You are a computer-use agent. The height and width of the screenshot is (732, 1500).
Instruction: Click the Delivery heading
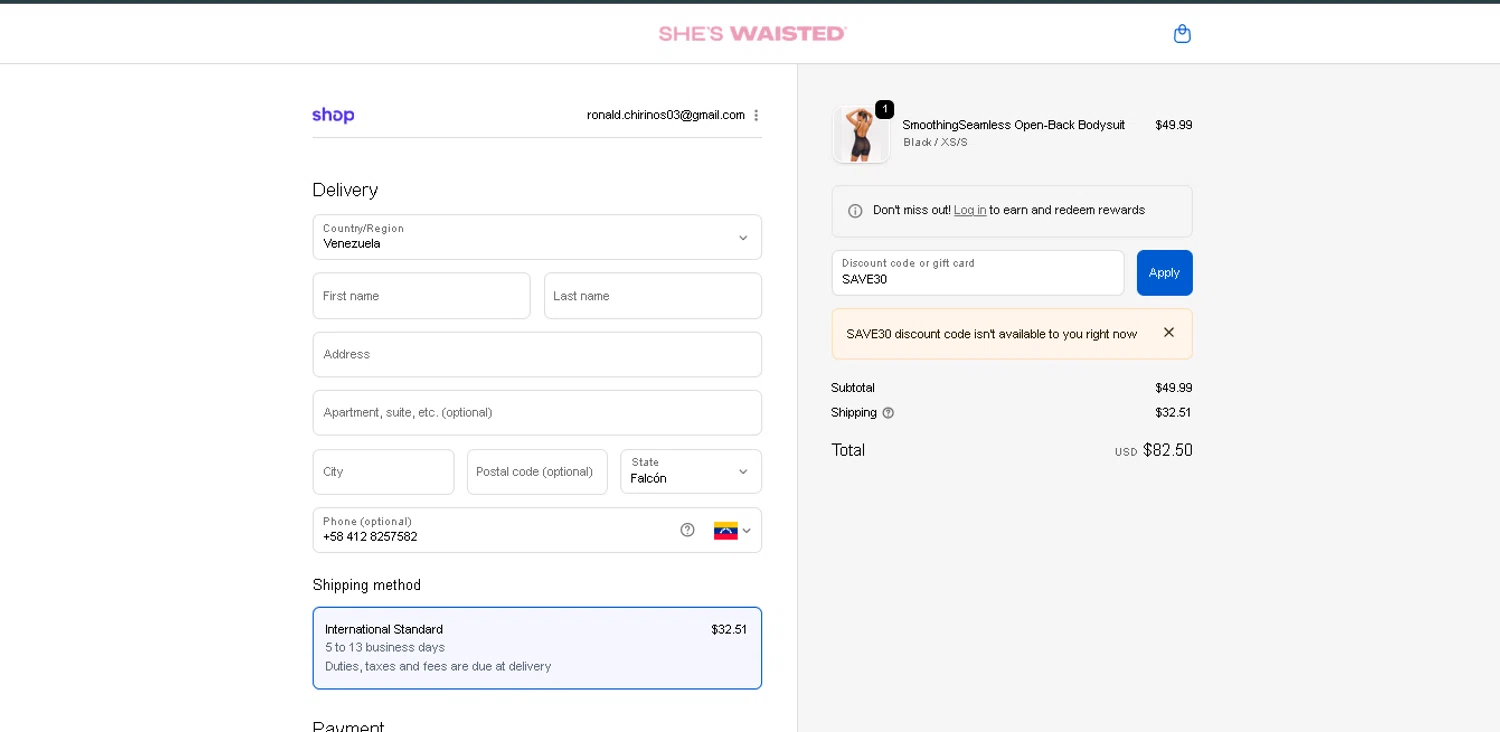click(x=345, y=190)
